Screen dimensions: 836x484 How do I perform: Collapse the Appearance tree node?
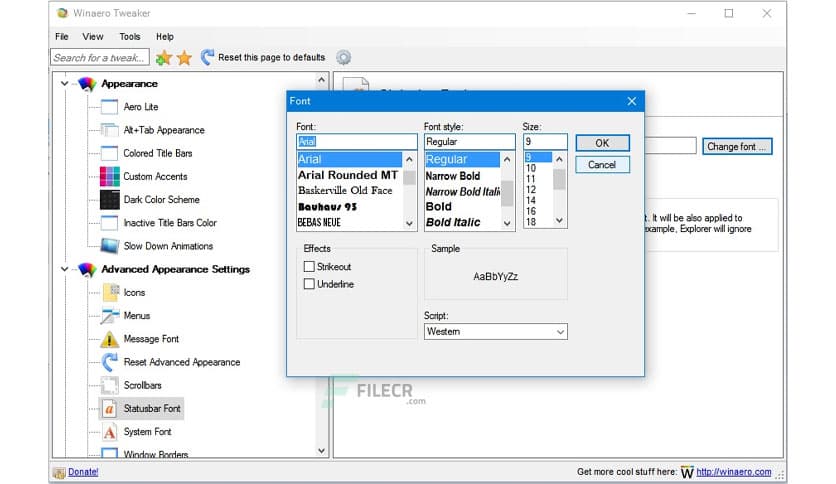(65, 84)
